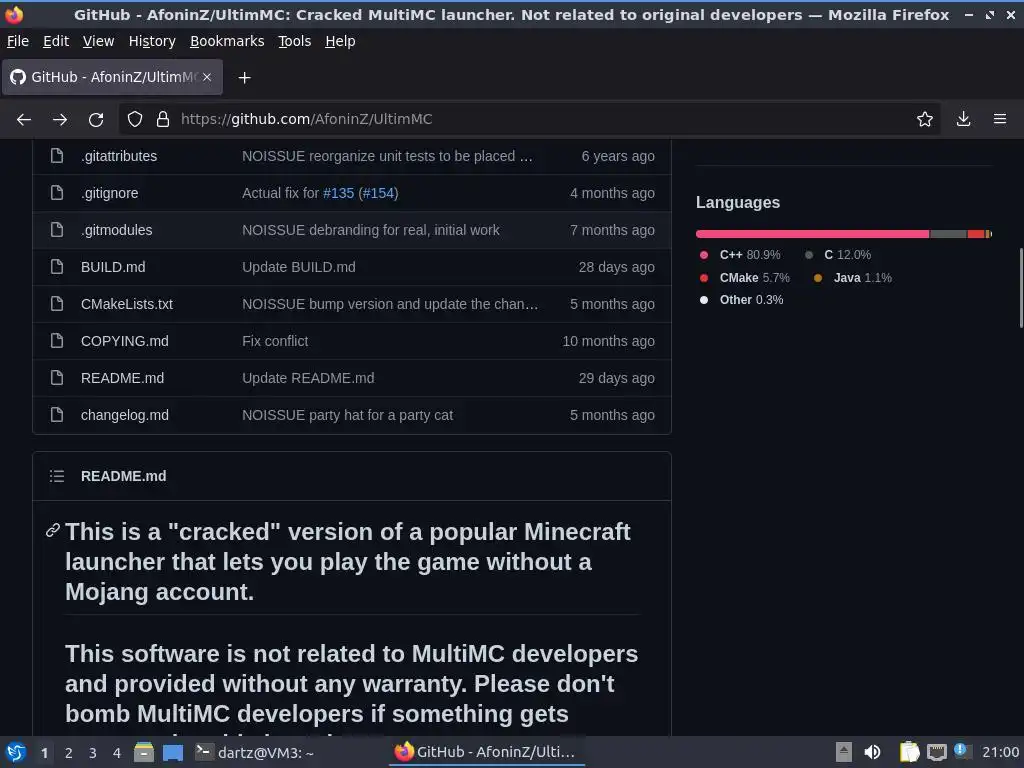Open commit 'Fix conflict'
The height and width of the screenshot is (768, 1024).
pos(275,341)
